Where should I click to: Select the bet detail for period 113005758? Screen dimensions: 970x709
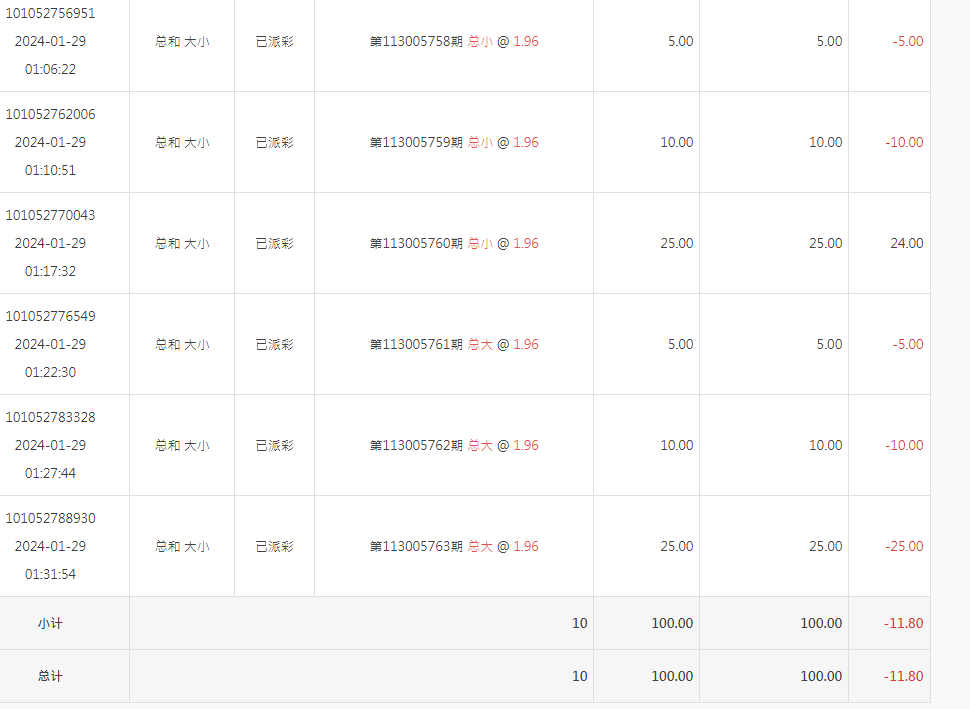[454, 42]
